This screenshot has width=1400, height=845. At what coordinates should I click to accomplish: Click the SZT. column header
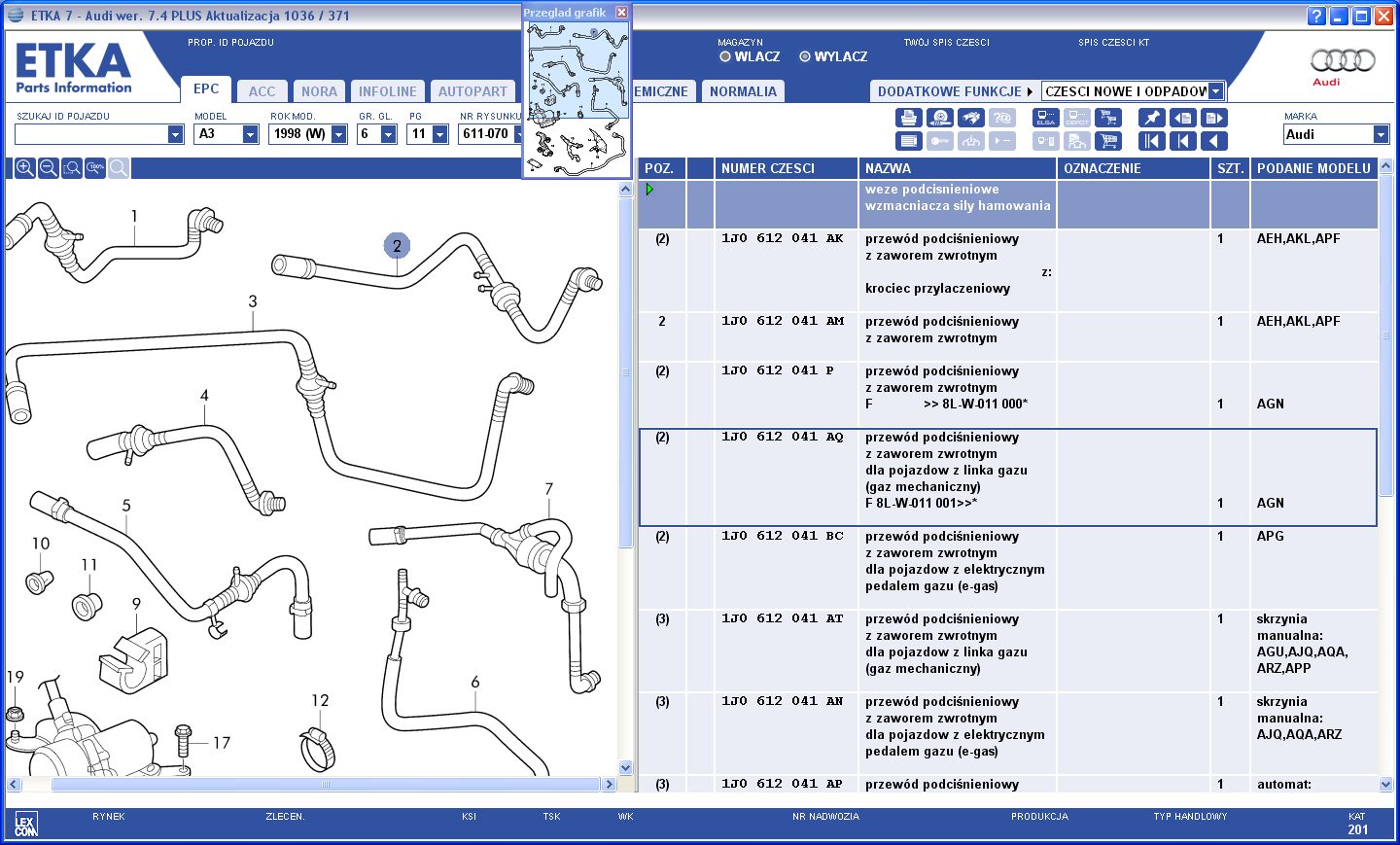(1230, 168)
